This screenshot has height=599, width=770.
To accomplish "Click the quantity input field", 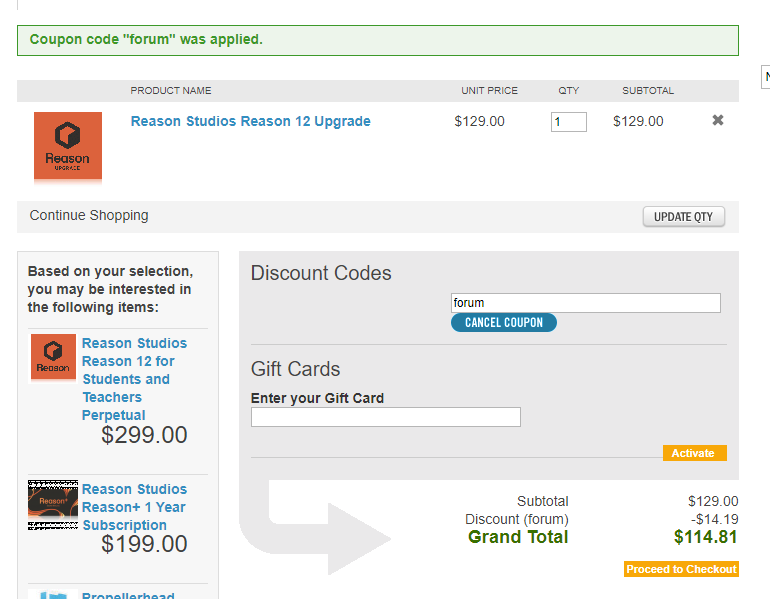I will (x=569, y=122).
